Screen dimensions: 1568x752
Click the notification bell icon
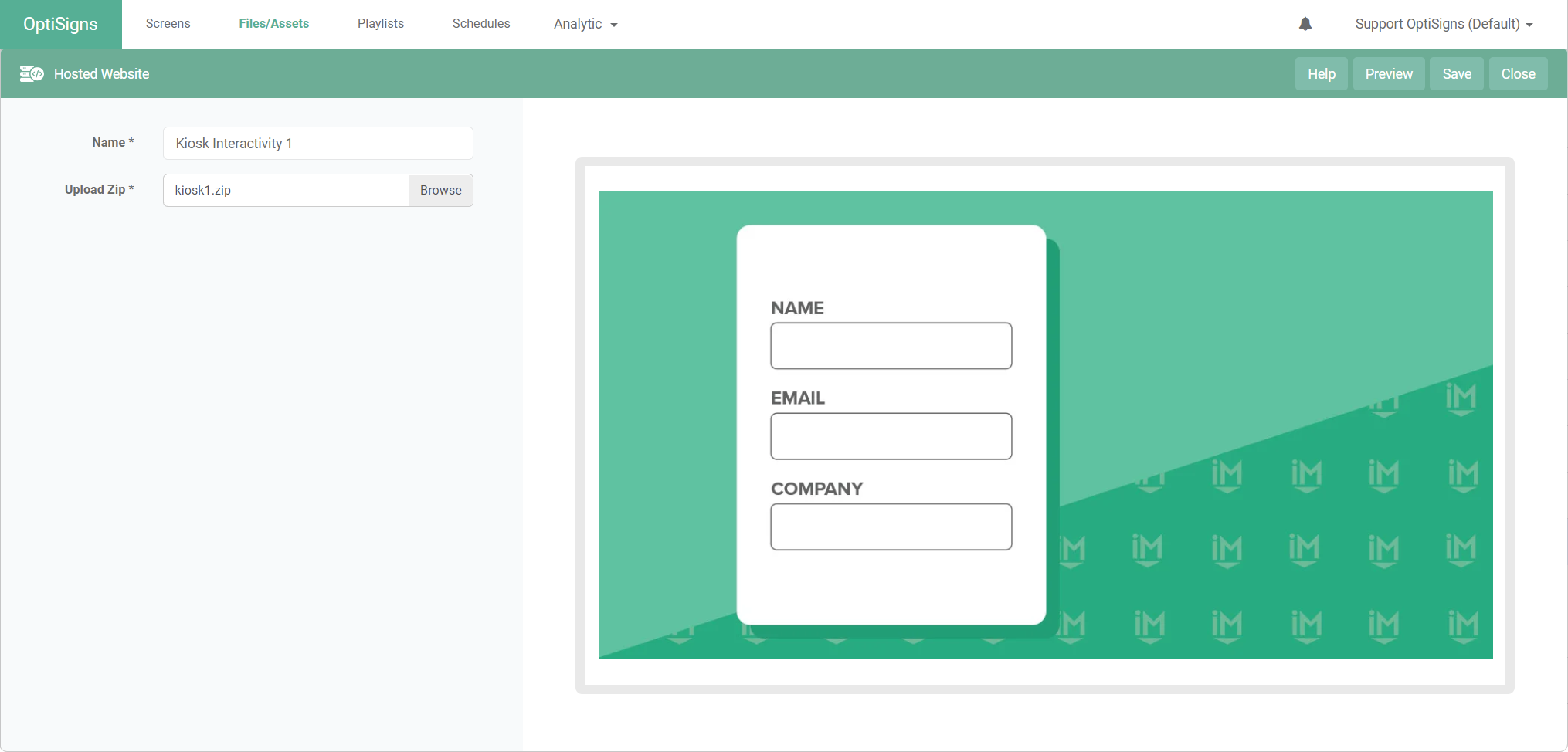click(x=1305, y=24)
